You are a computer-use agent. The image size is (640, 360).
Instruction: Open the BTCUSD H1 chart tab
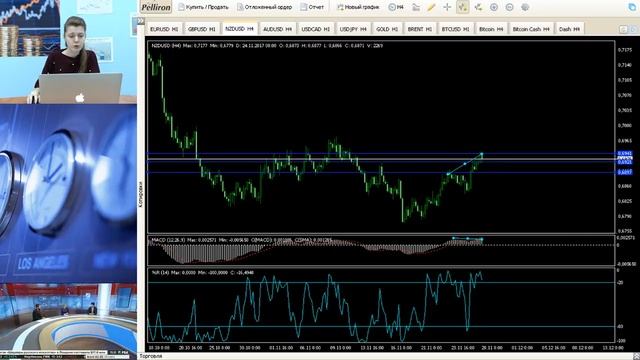click(x=455, y=29)
